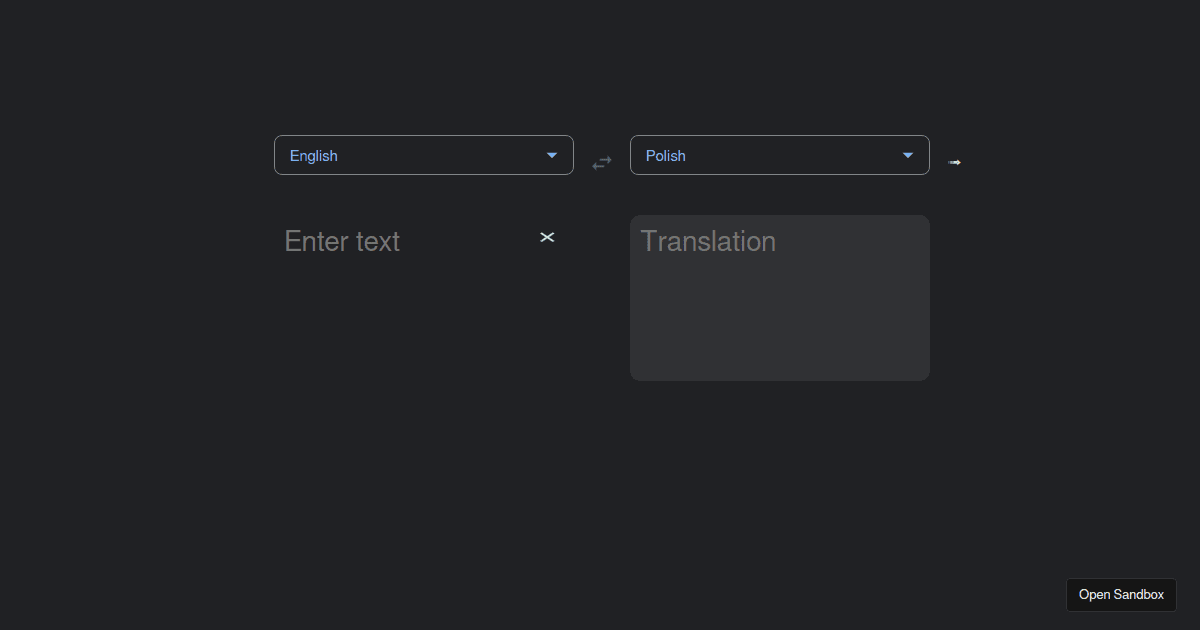Click the Enter text placeholder
This screenshot has width=1200, height=630.
(341, 241)
